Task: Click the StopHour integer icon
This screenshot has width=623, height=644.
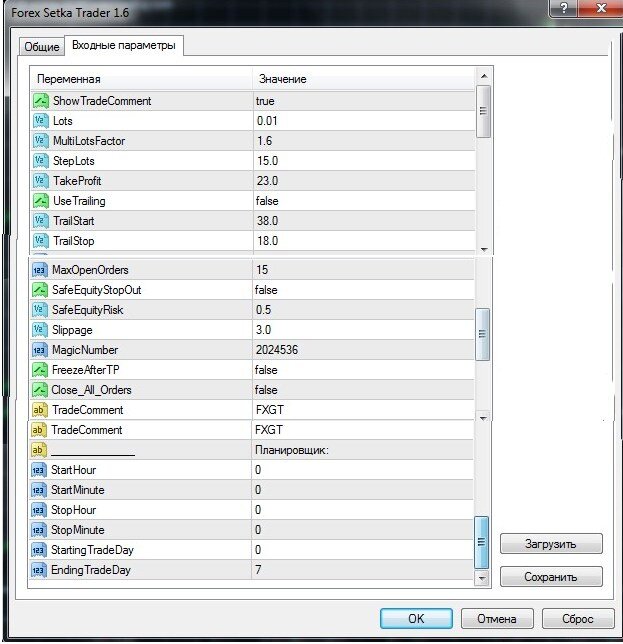Action: pos(39,510)
